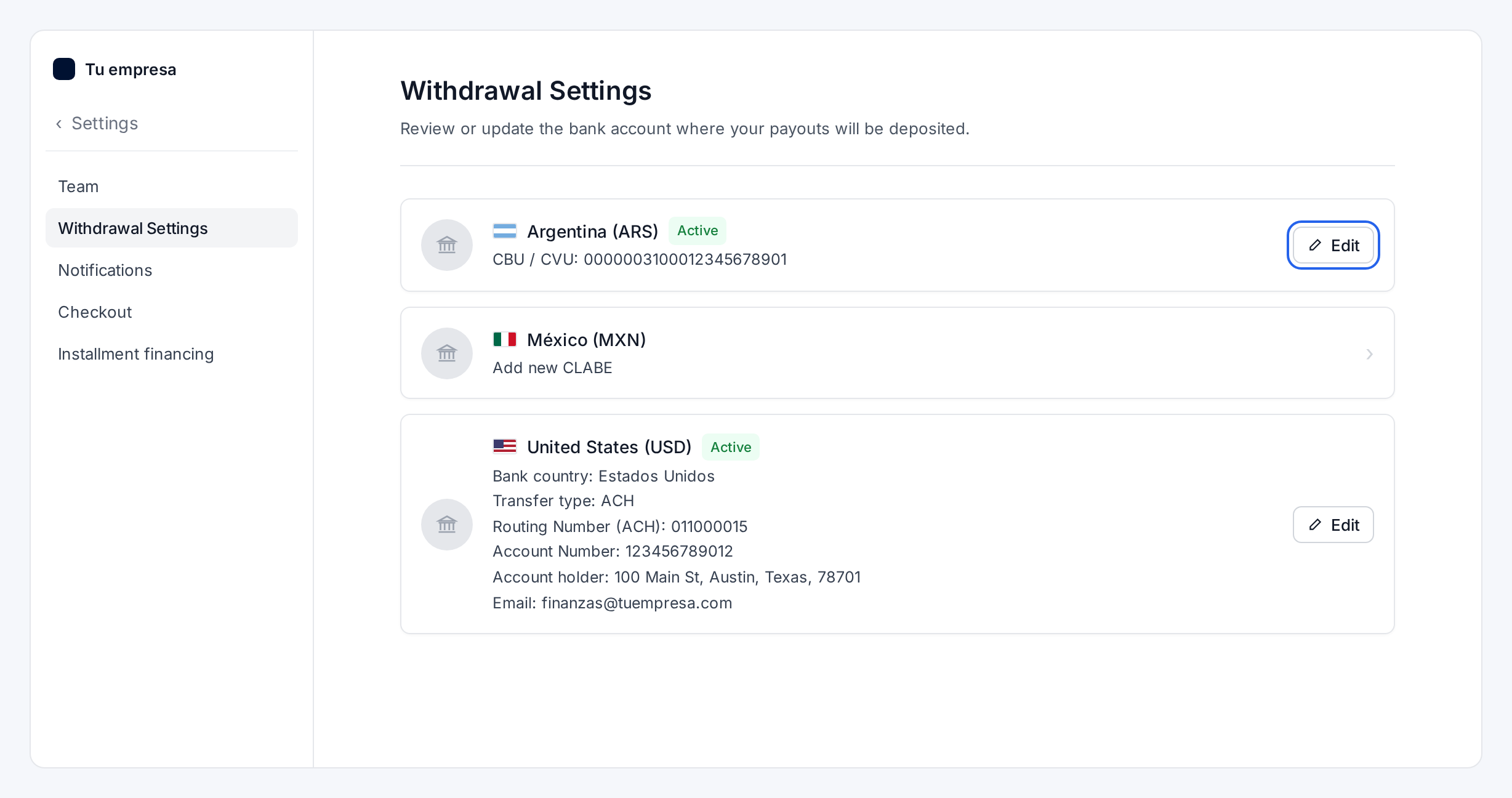The height and width of the screenshot is (798, 1512).
Task: Click the payouts description subtitle
Action: 685,129
